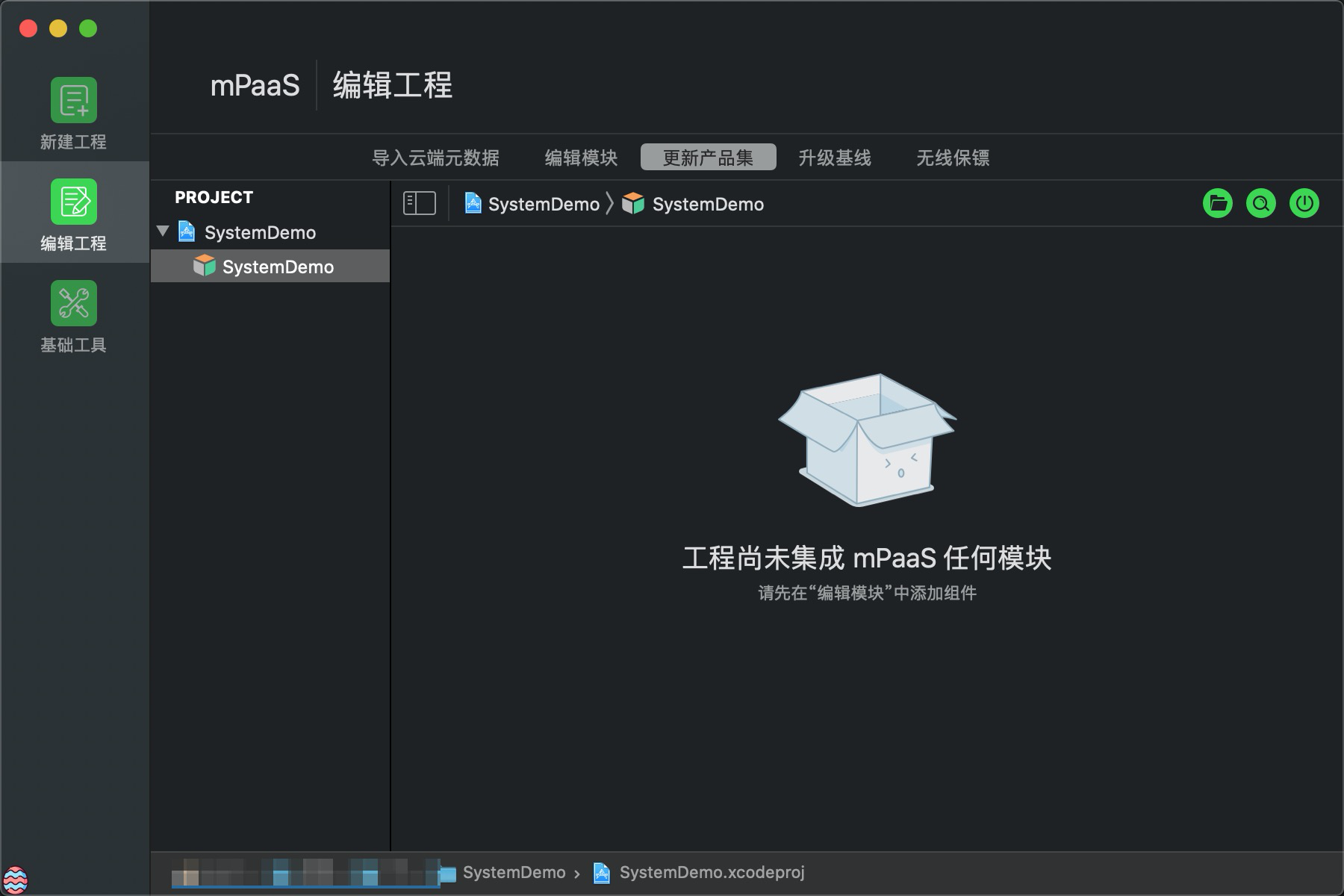1344x896 pixels.
Task: Click the PROJECT panel header
Action: point(214,198)
